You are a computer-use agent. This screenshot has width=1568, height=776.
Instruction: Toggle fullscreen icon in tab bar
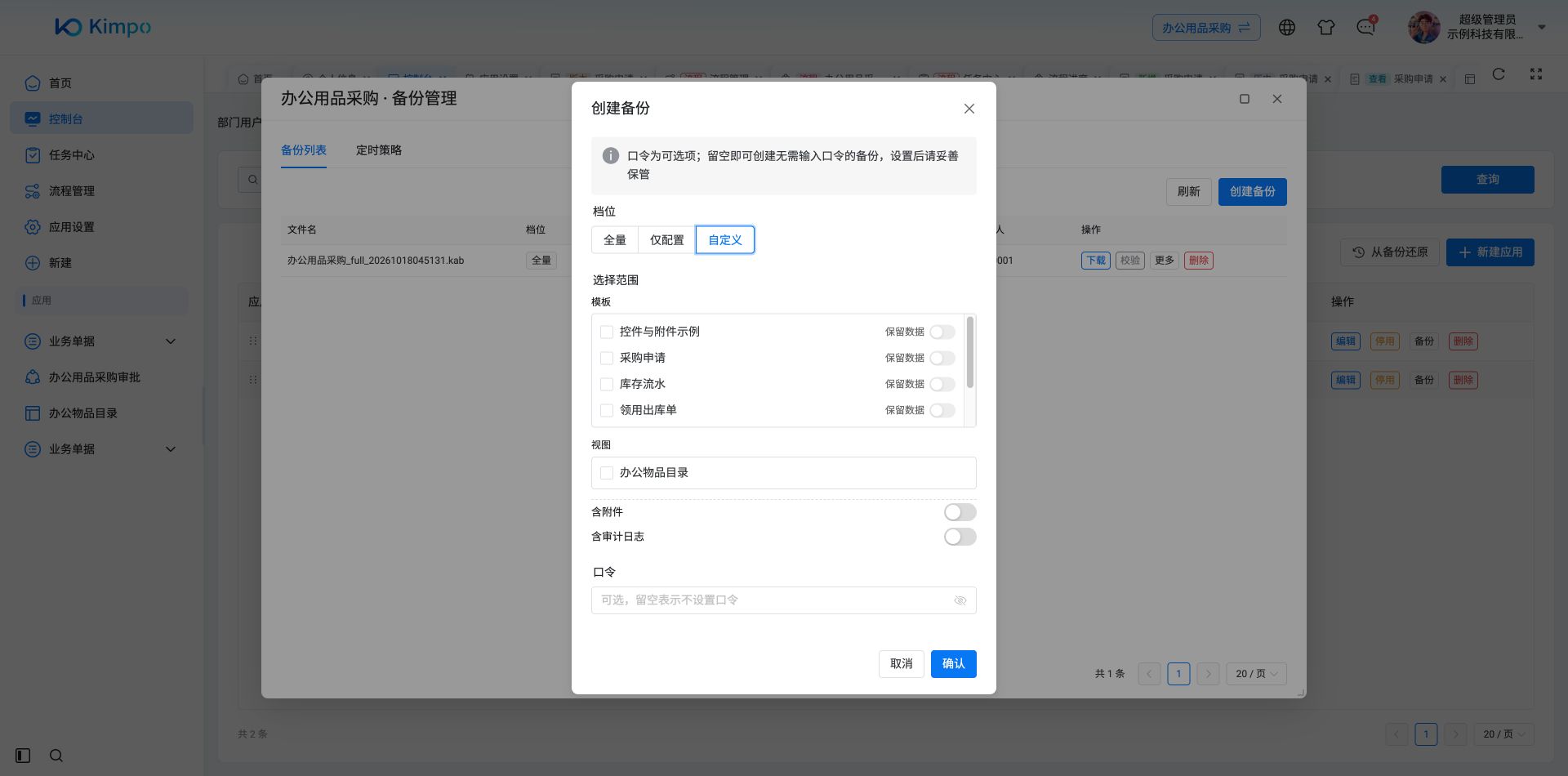point(1536,74)
